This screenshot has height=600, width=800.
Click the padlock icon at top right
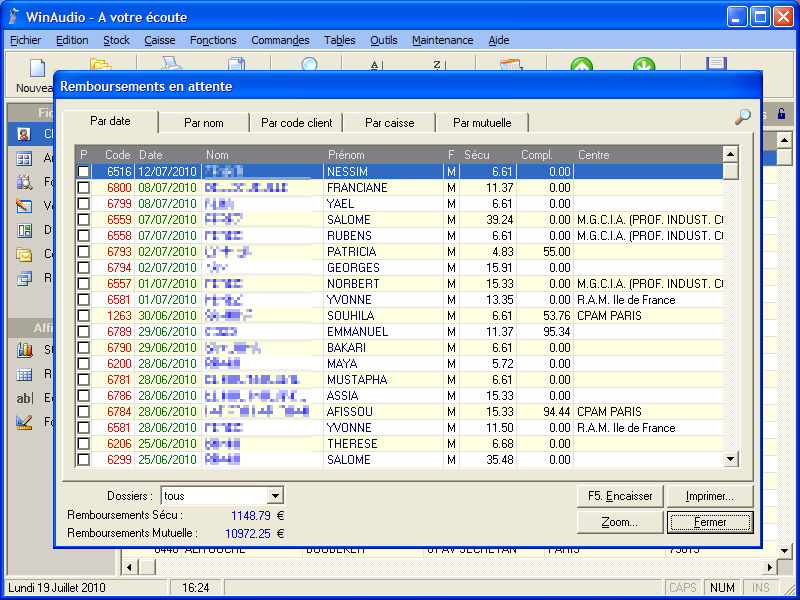[781, 115]
